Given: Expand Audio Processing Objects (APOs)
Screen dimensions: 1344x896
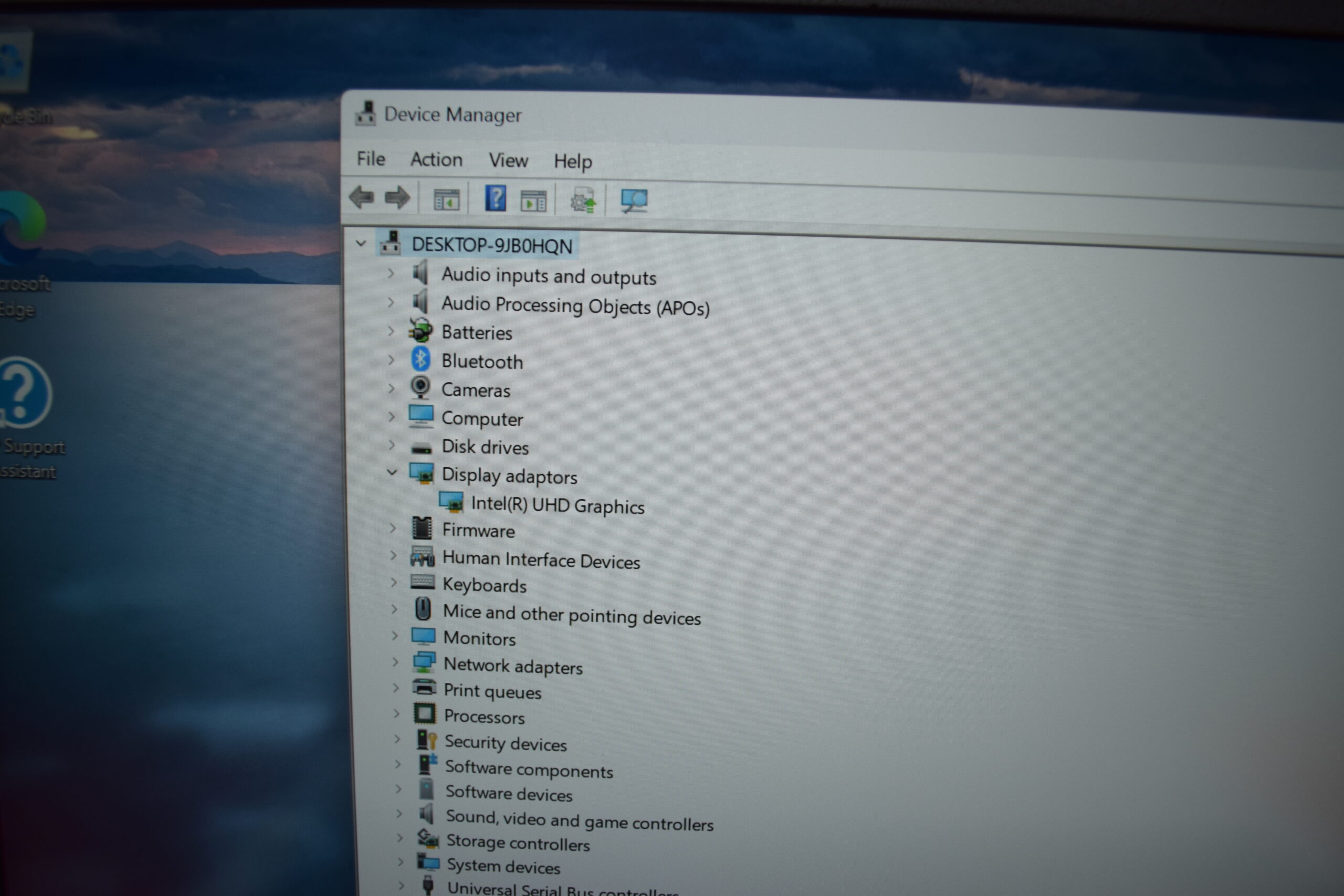Looking at the screenshot, I should [x=391, y=302].
